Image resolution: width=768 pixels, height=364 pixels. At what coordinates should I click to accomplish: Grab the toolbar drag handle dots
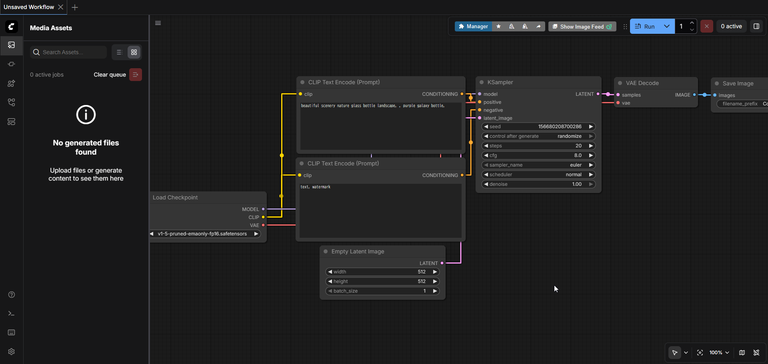(624, 26)
